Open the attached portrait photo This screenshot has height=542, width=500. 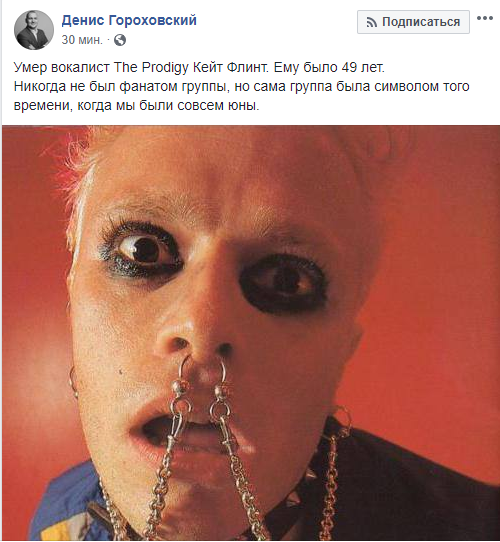(251, 333)
